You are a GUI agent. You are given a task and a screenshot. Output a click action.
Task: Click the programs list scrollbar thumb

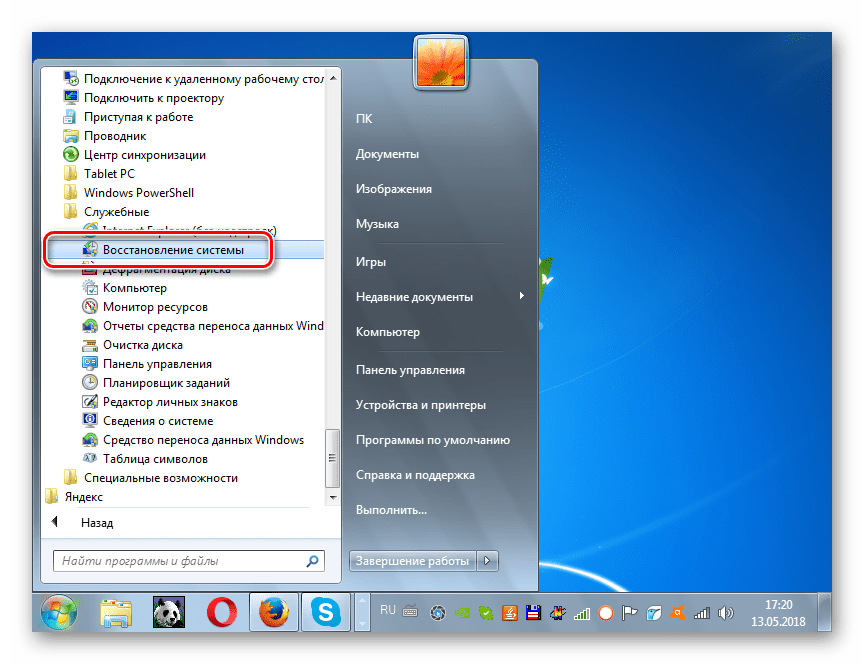click(332, 458)
